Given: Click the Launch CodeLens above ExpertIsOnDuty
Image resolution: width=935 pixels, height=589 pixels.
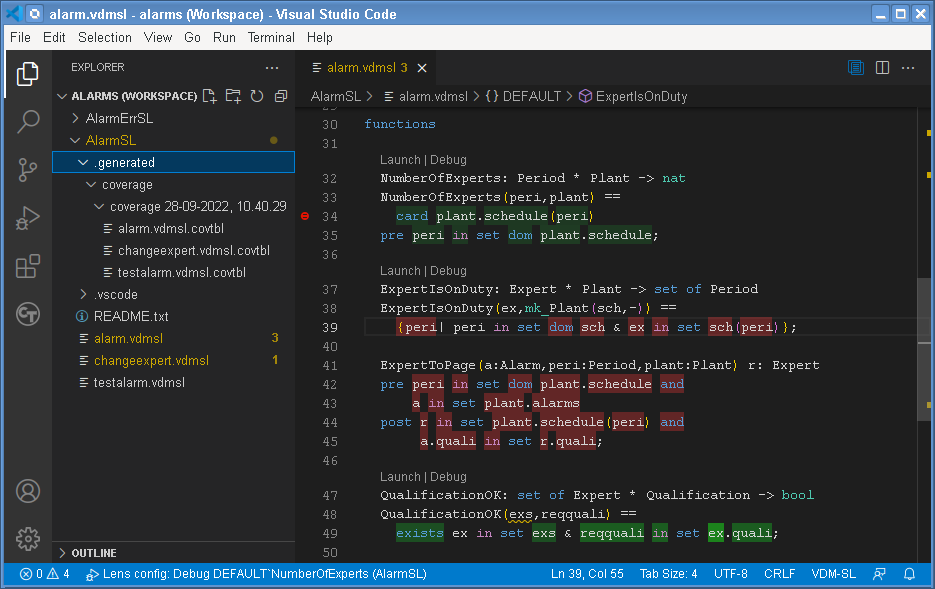Looking at the screenshot, I should [398, 270].
